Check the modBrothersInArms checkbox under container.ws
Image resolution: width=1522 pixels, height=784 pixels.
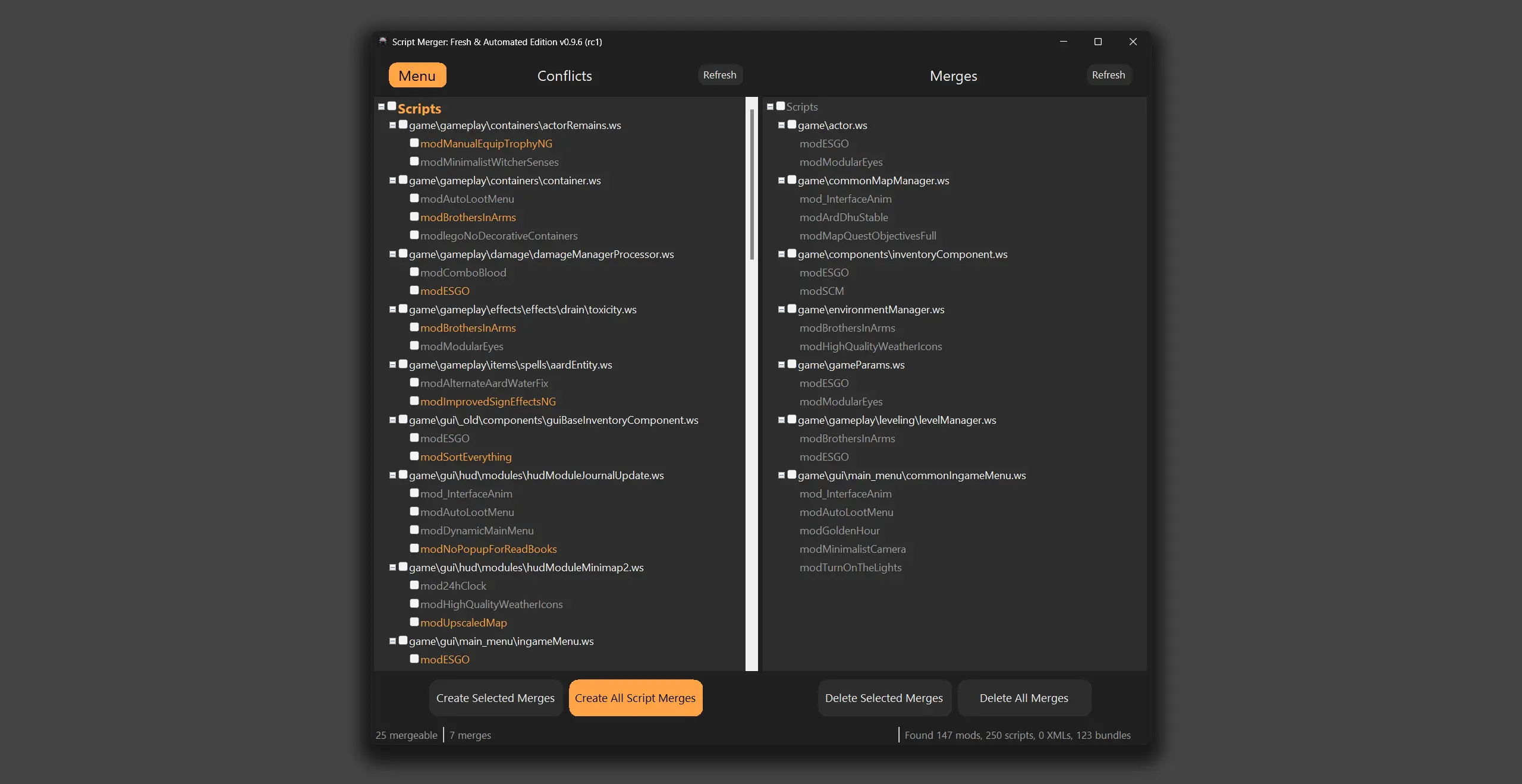coord(414,216)
